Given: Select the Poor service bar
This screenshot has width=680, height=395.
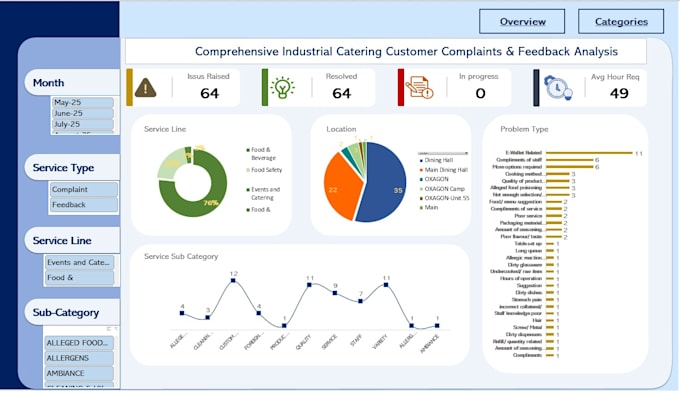Looking at the screenshot, I should click(554, 215).
